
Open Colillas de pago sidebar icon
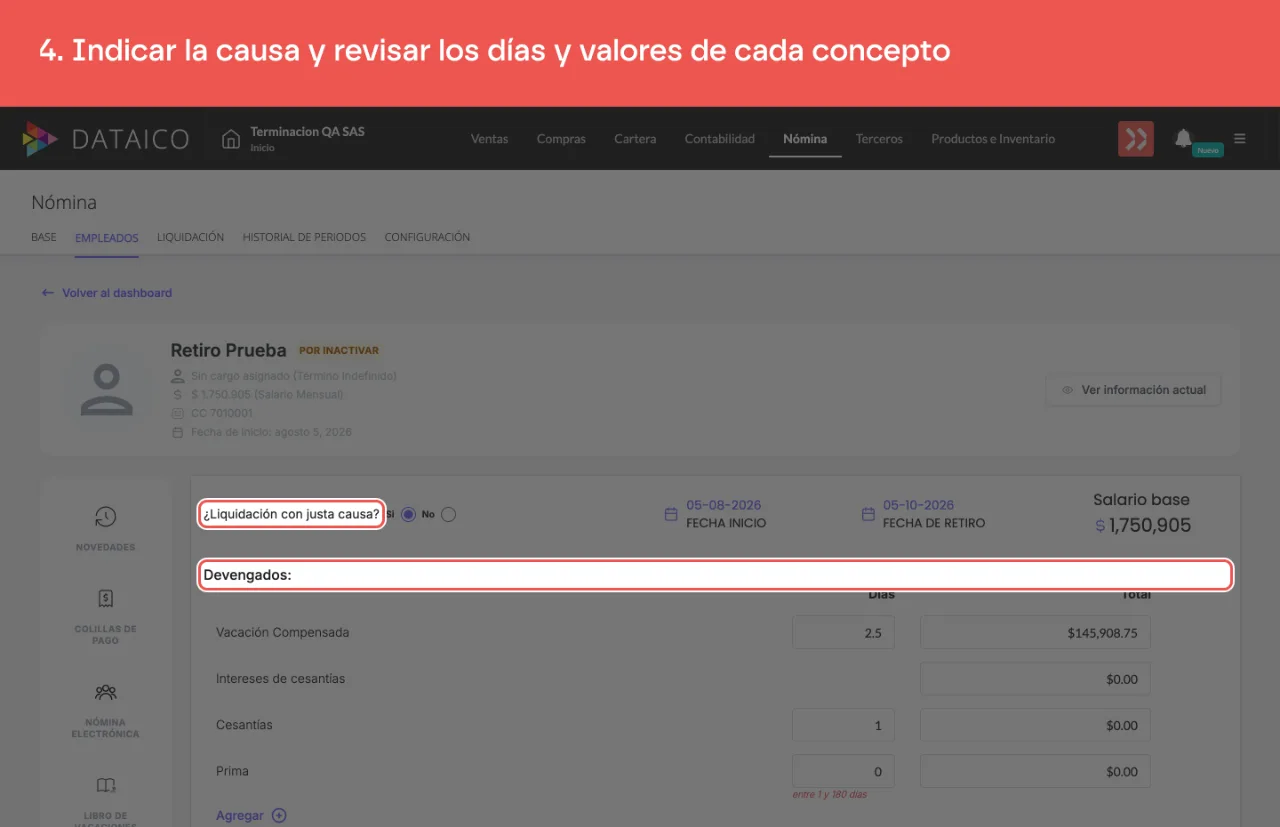tap(105, 598)
